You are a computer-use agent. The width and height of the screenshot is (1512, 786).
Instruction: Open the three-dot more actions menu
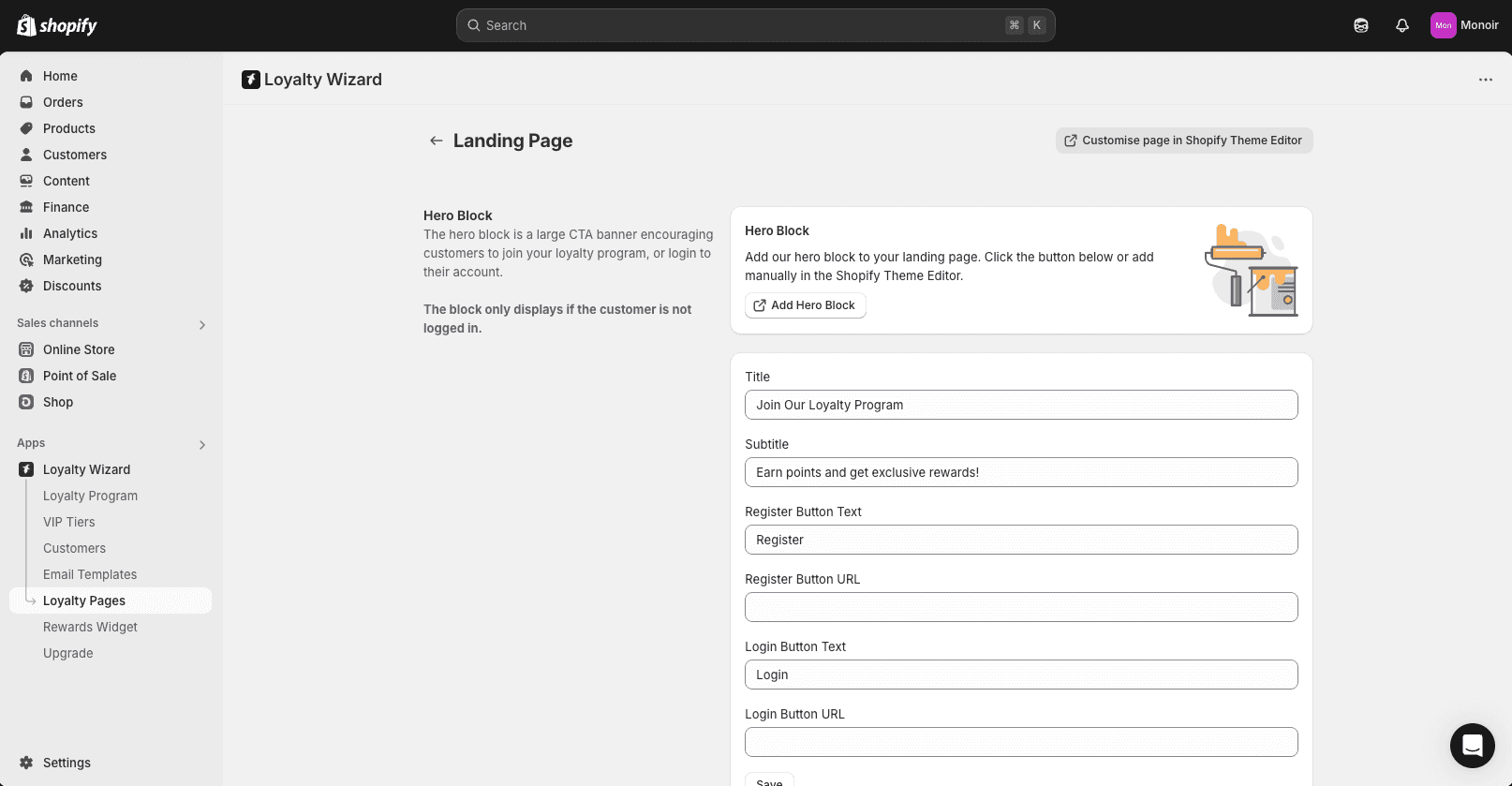(x=1486, y=80)
